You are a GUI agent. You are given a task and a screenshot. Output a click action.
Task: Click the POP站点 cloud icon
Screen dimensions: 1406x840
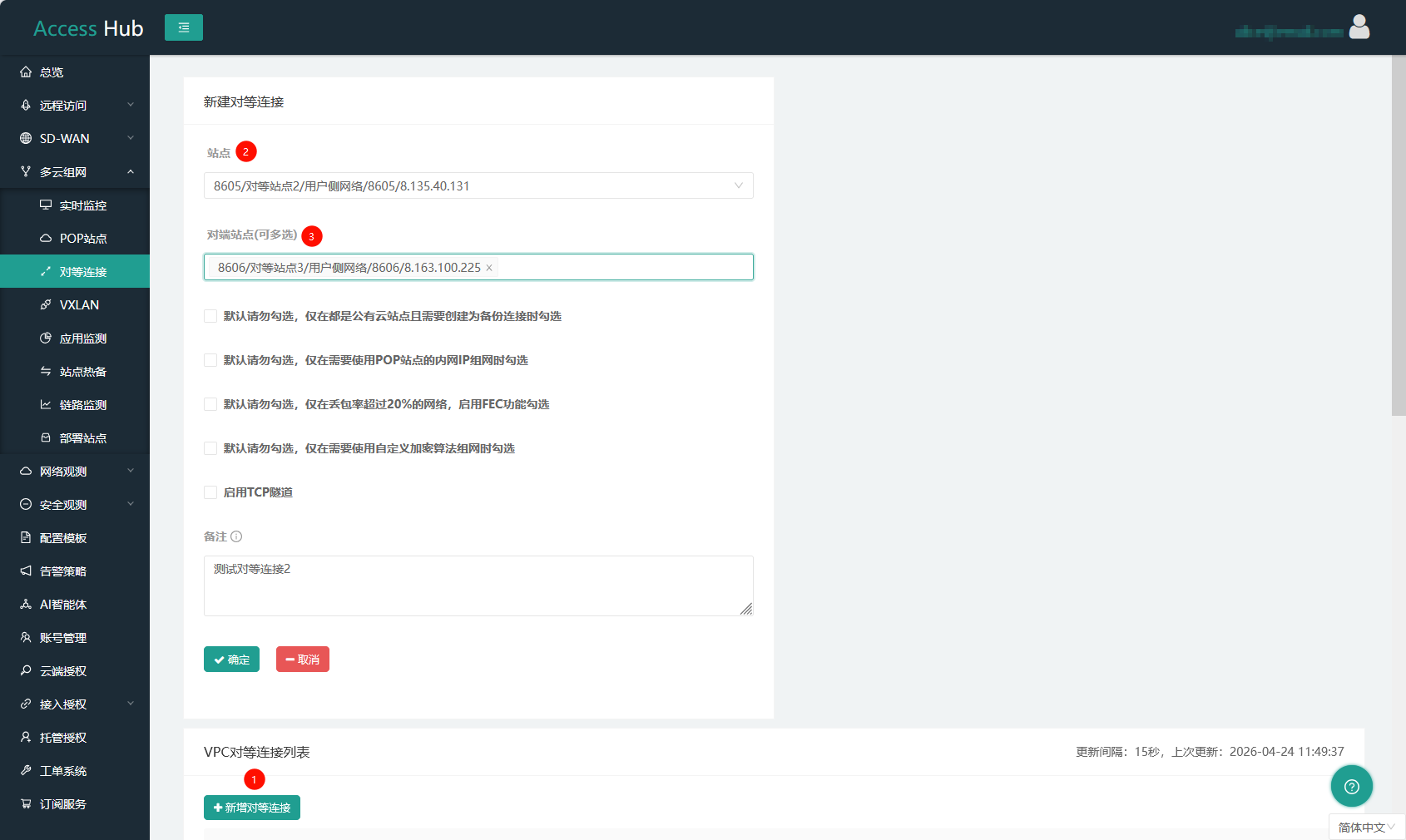click(46, 239)
